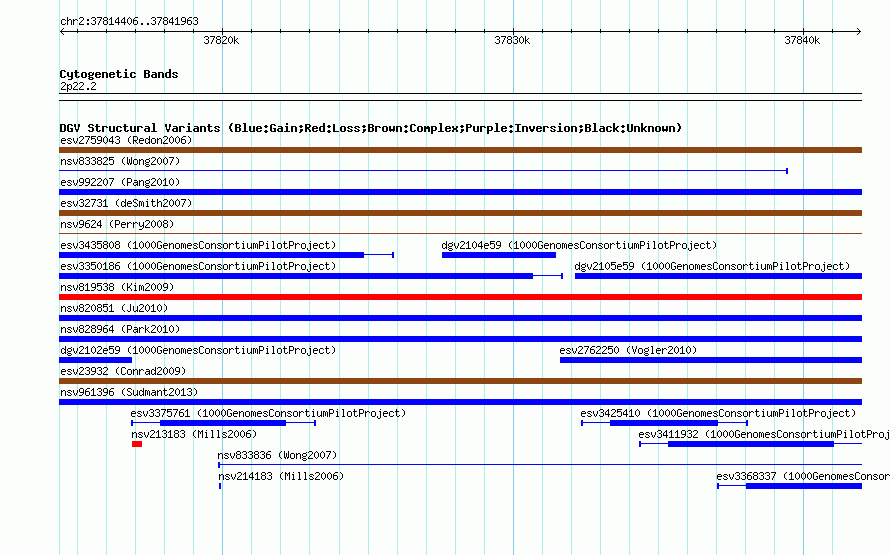890x555 pixels.
Task: Click the small red nsv213183 loss marker
Action: tap(137, 444)
